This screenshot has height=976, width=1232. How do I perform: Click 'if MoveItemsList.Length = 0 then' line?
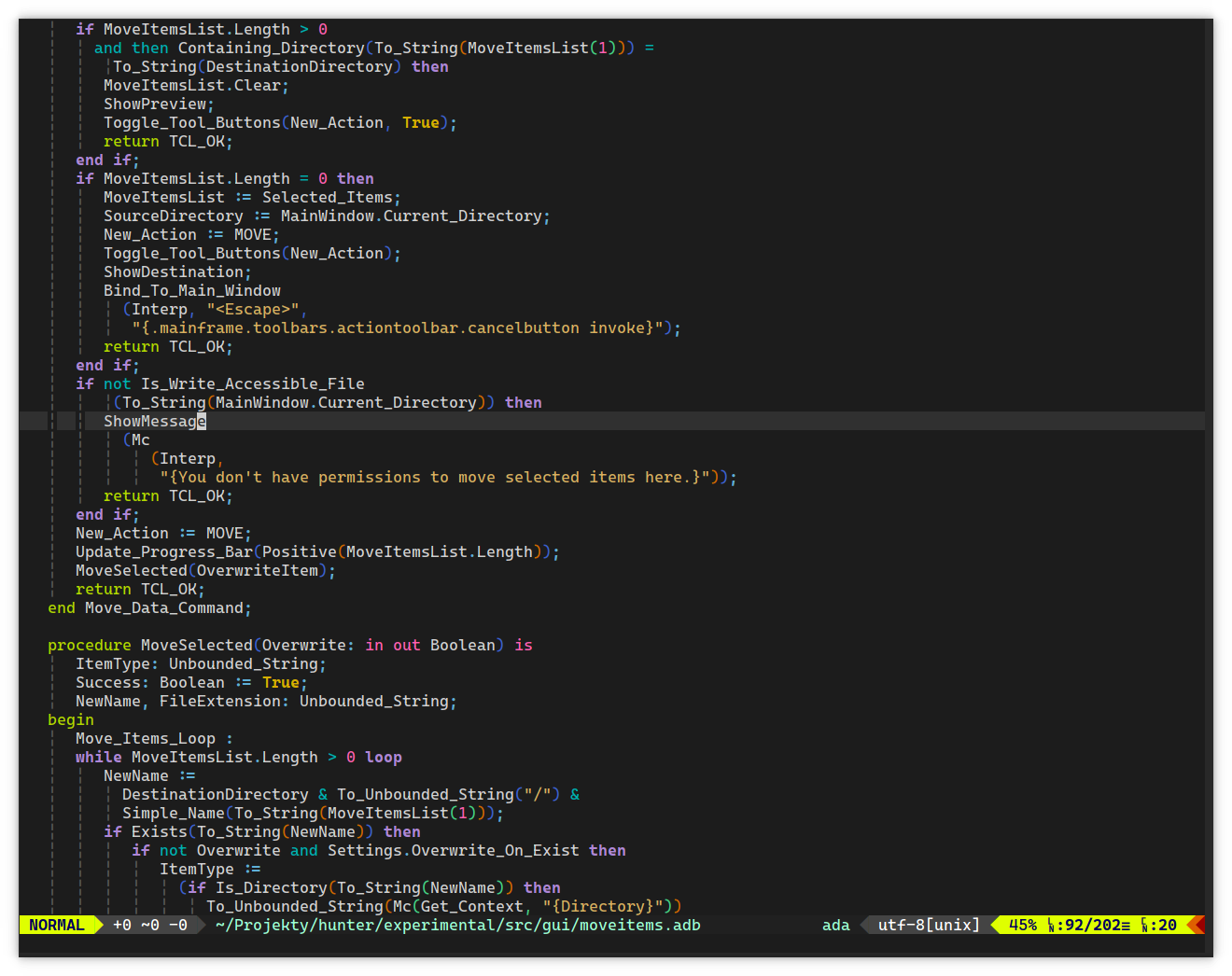point(225,178)
